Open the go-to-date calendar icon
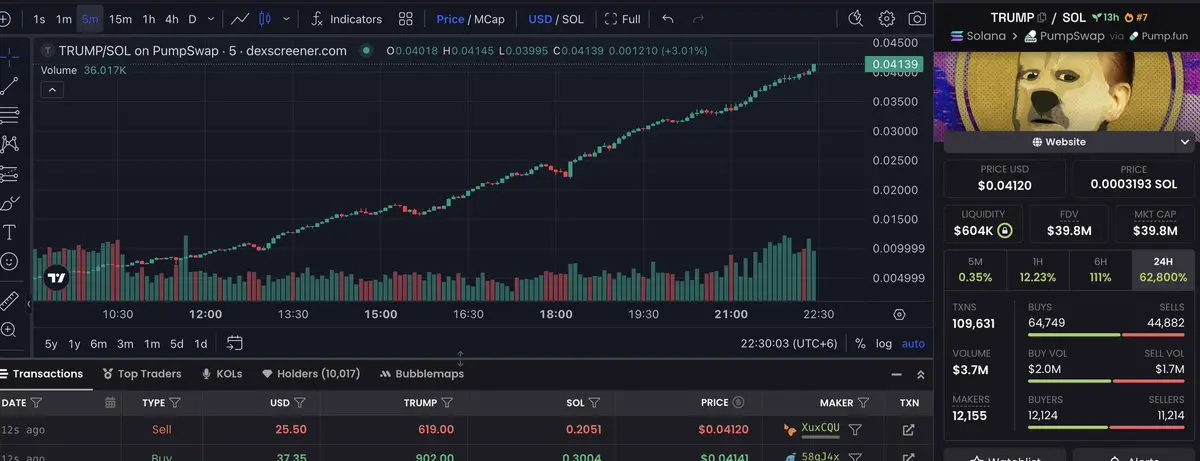This screenshot has height=461, width=1200. coord(235,343)
